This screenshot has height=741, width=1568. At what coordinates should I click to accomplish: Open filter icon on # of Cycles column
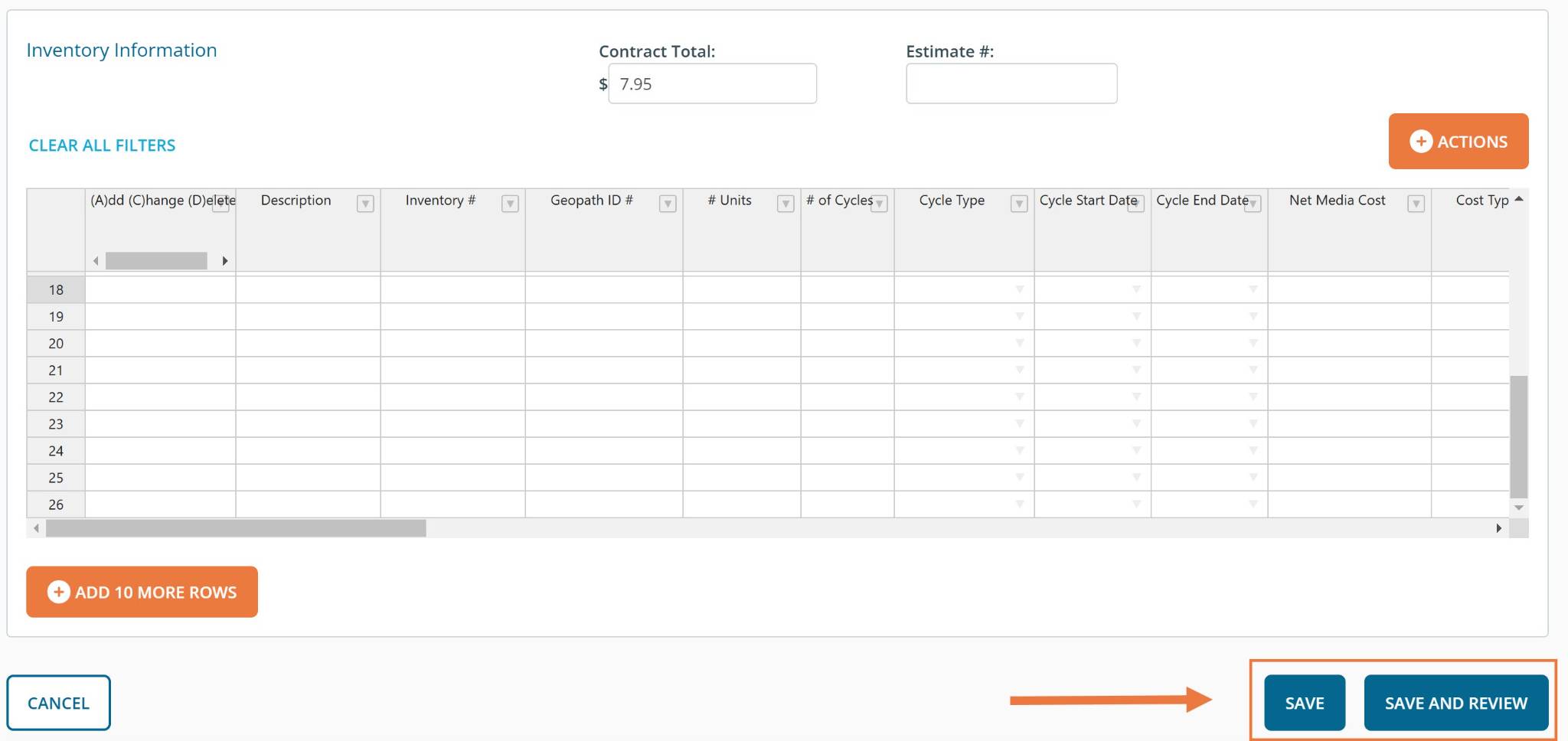(x=880, y=204)
